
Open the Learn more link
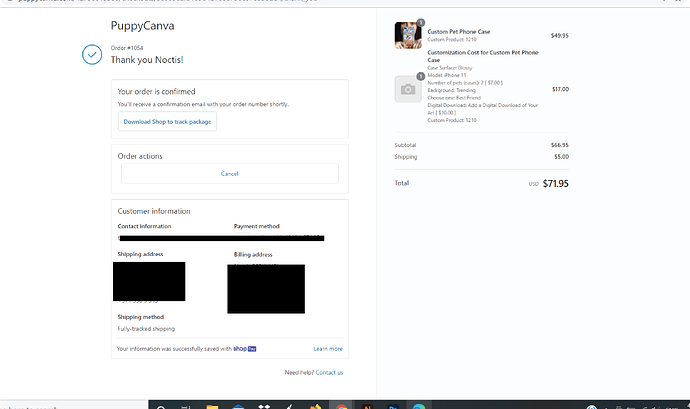(328, 349)
